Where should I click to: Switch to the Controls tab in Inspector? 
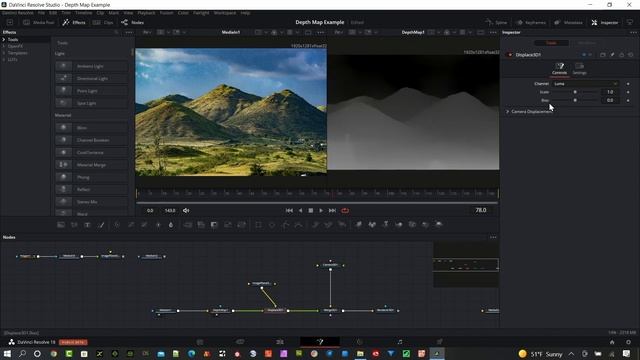pos(559,68)
